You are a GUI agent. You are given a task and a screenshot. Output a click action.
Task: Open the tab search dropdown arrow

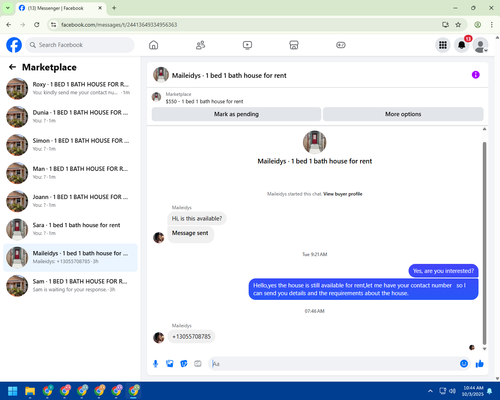tap(8, 8)
